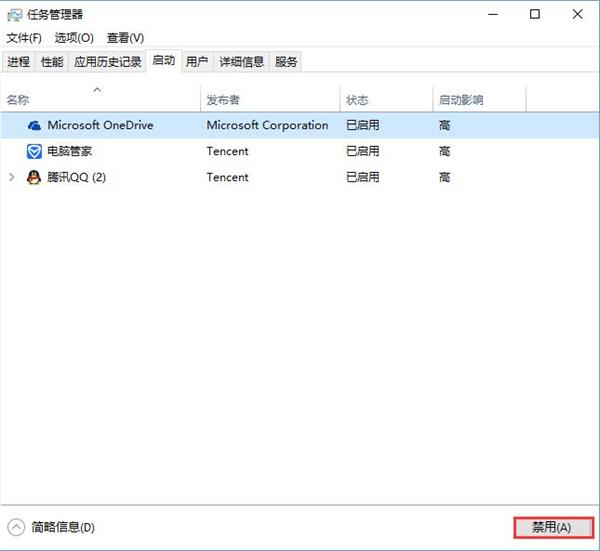Click 高 impact value in OneDrive row
Viewport: 600px width, 551px height.
[444, 125]
